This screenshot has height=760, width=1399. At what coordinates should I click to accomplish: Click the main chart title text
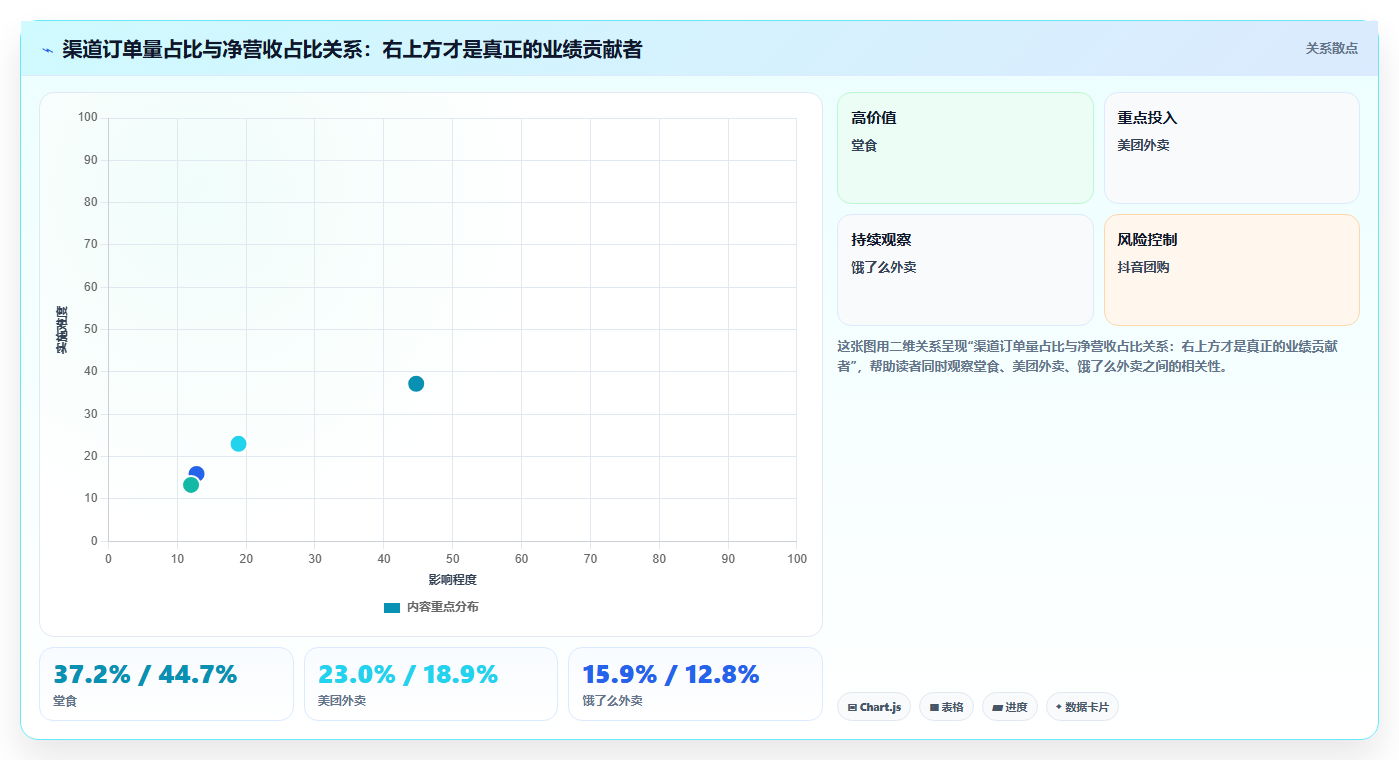tap(352, 49)
